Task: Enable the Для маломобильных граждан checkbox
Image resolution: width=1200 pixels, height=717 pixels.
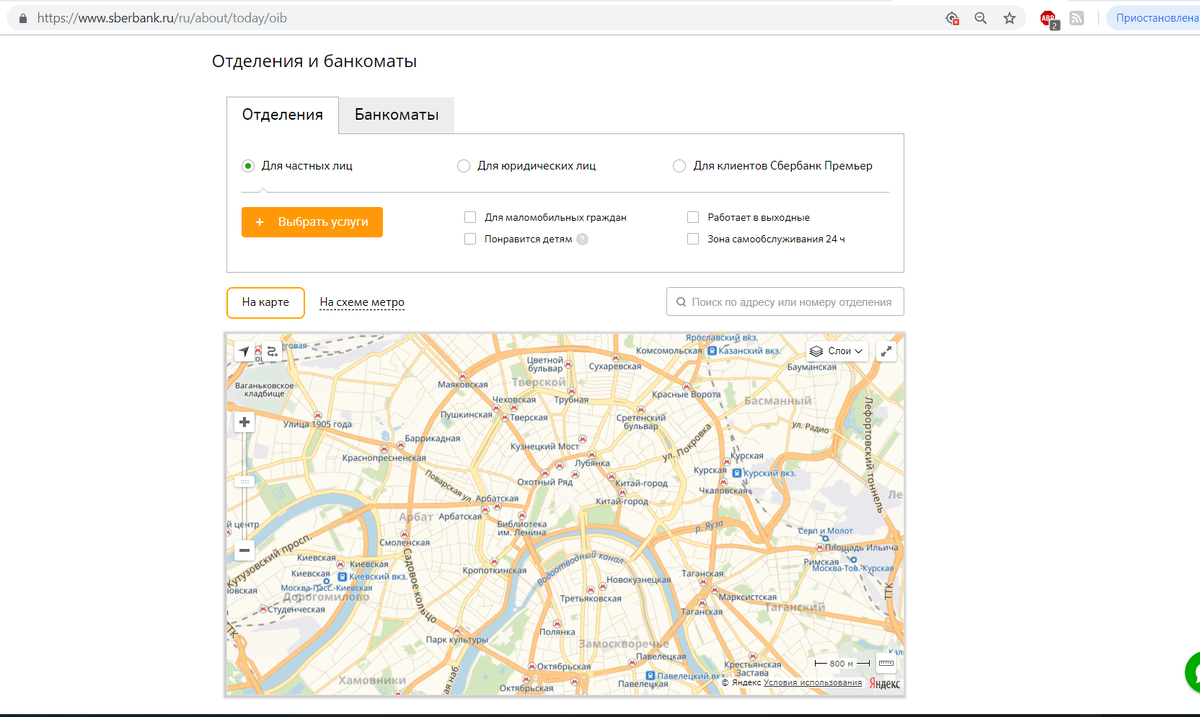Action: tap(470, 216)
